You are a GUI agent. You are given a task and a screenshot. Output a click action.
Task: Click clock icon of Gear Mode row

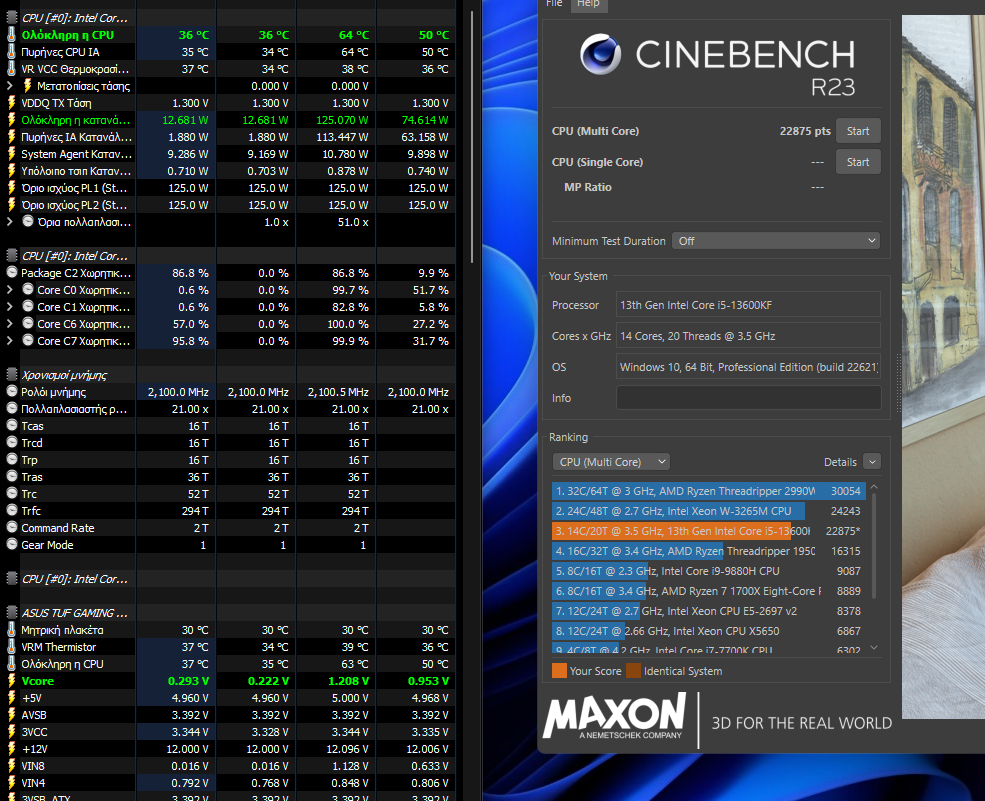(x=11, y=545)
